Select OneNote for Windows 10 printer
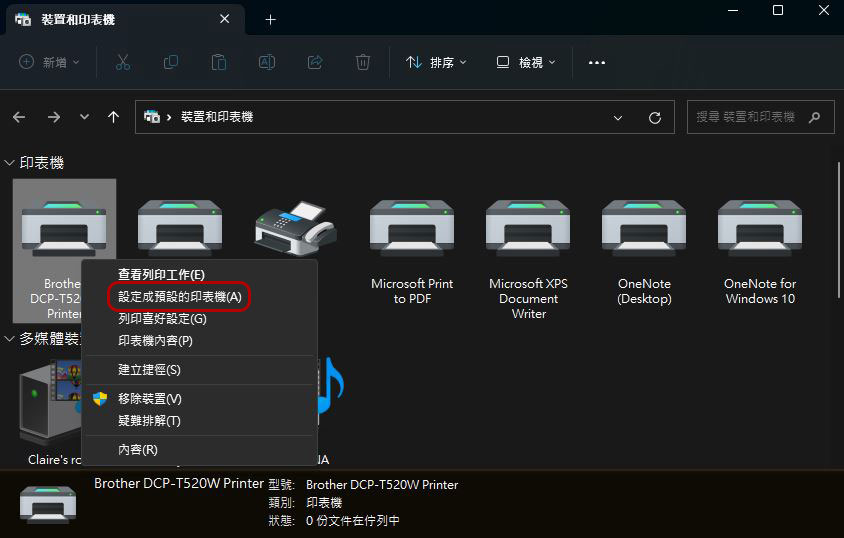This screenshot has width=844, height=538. [759, 251]
